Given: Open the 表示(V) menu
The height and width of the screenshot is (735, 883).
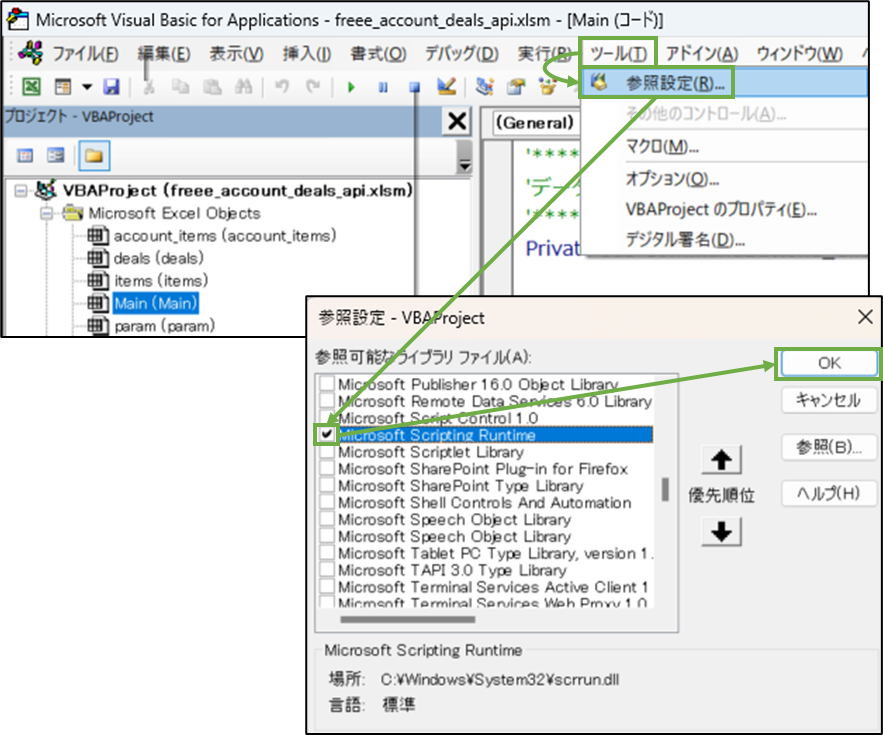Looking at the screenshot, I should 237,54.
